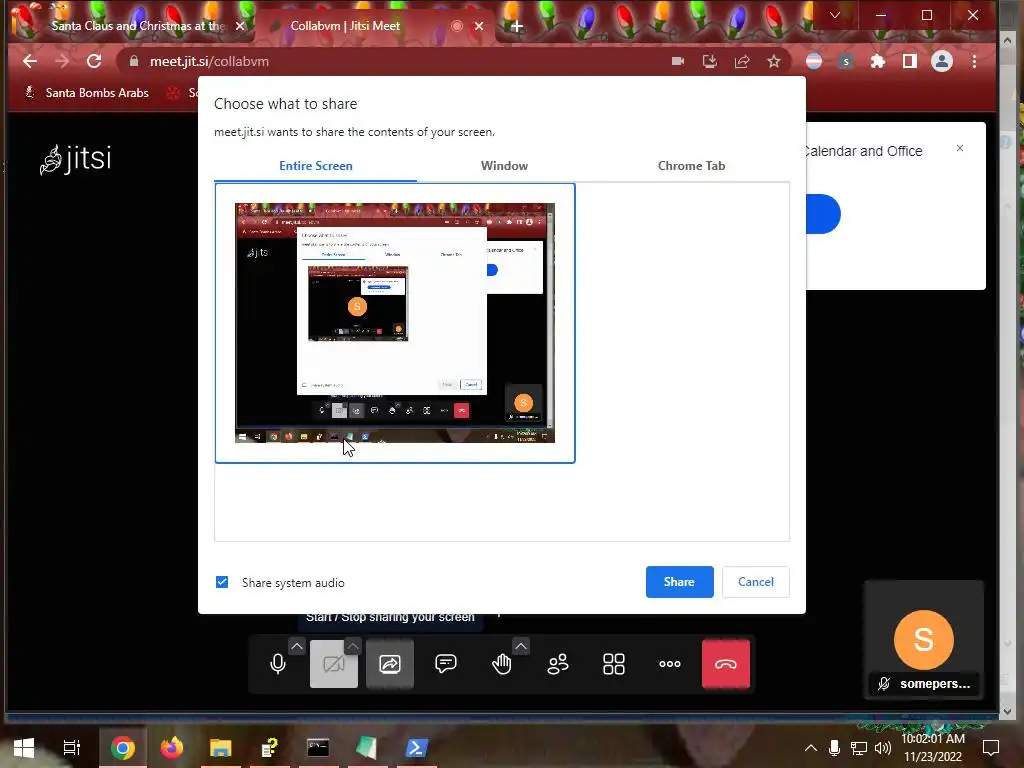Click the somepers... participant thumbnail
The height and width of the screenshot is (768, 1024).
923,640
